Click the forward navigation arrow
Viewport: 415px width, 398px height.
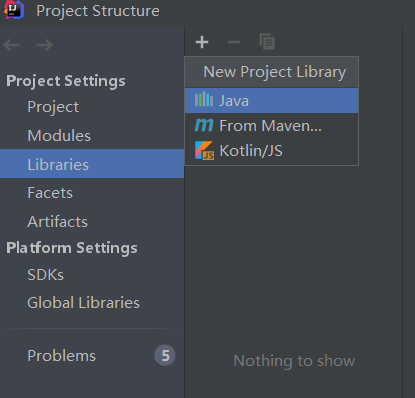tap(45, 45)
